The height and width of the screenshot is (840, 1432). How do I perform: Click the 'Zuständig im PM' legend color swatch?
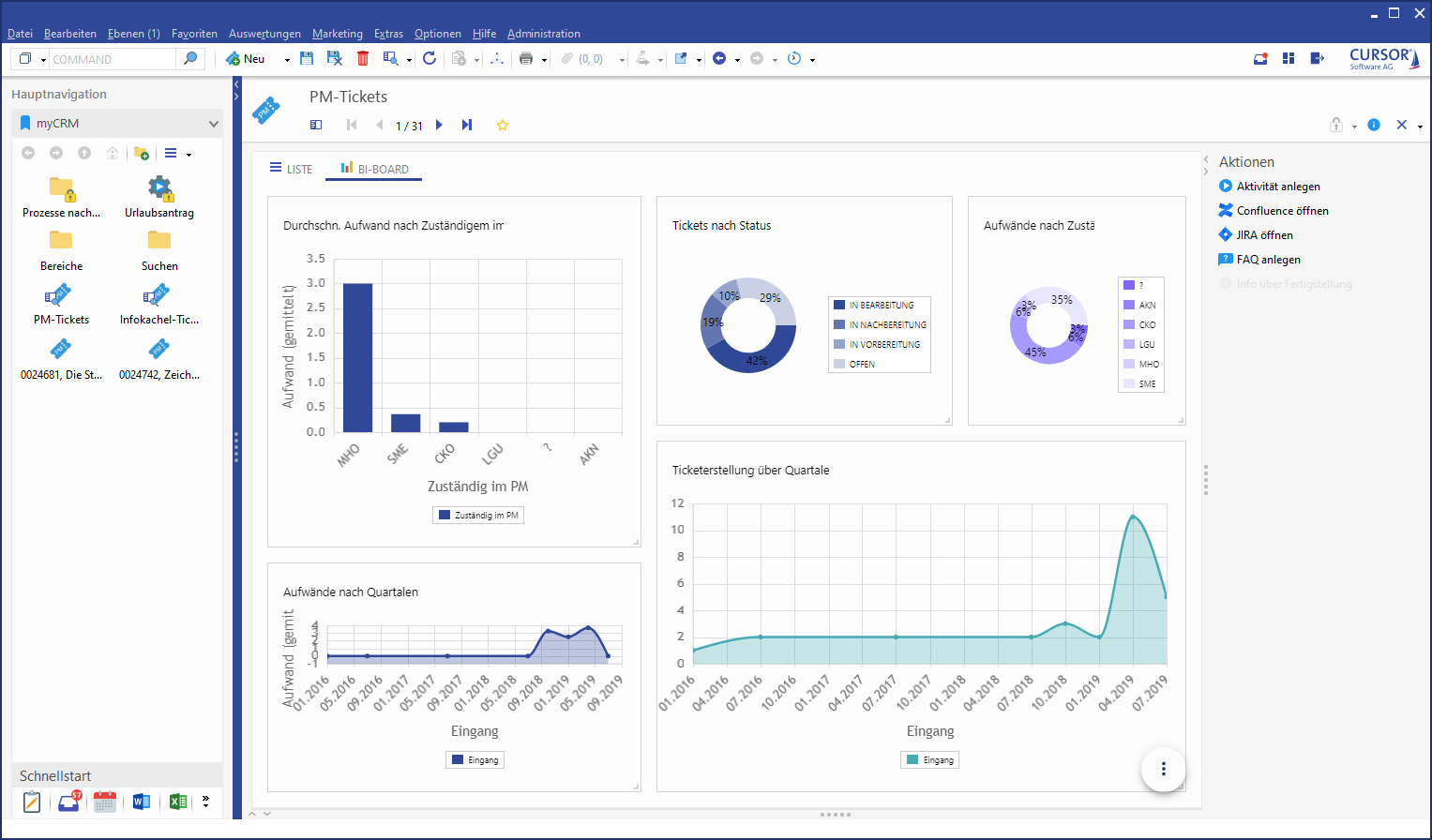pos(445,516)
